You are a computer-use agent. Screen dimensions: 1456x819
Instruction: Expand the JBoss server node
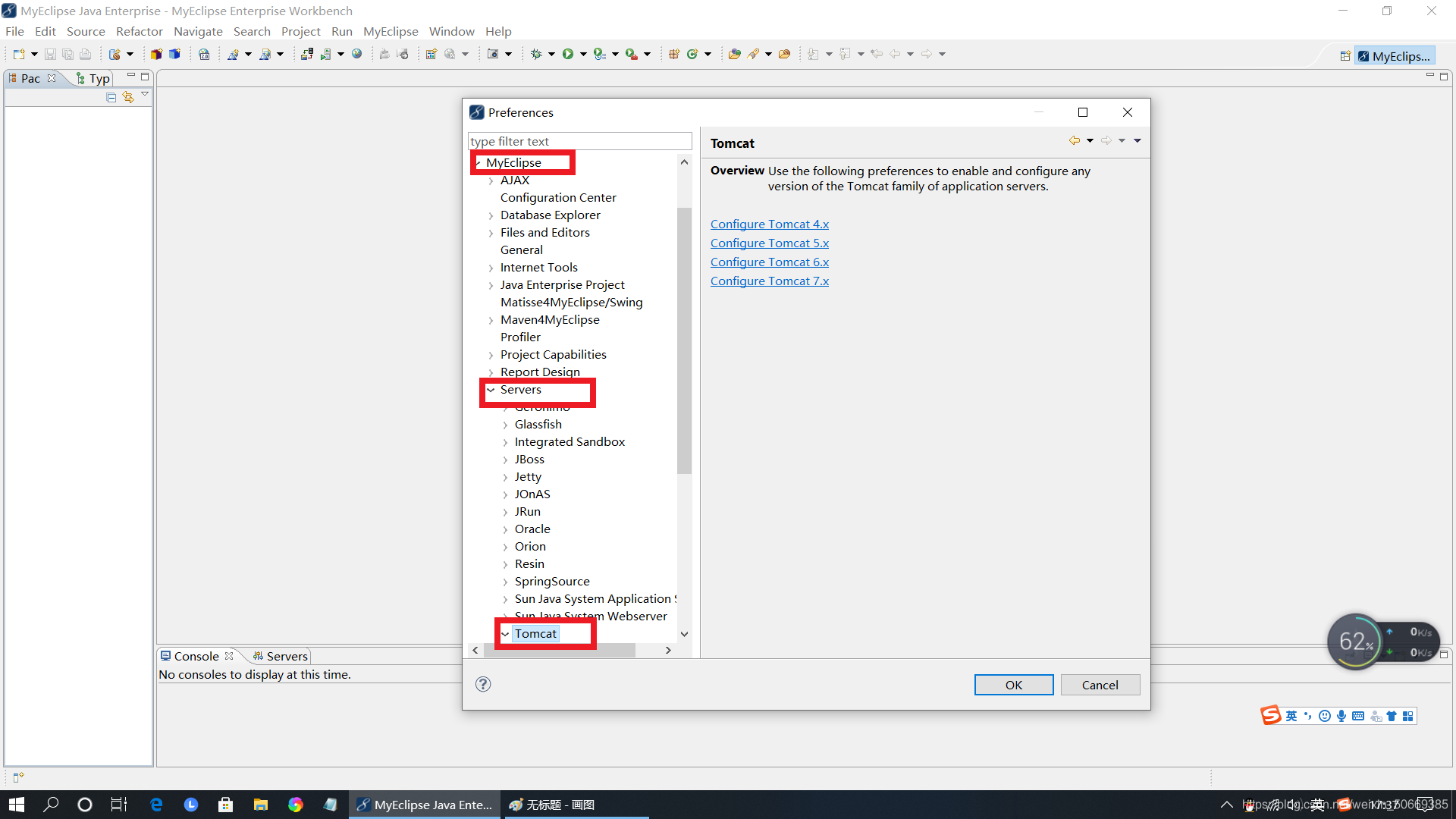pos(506,460)
